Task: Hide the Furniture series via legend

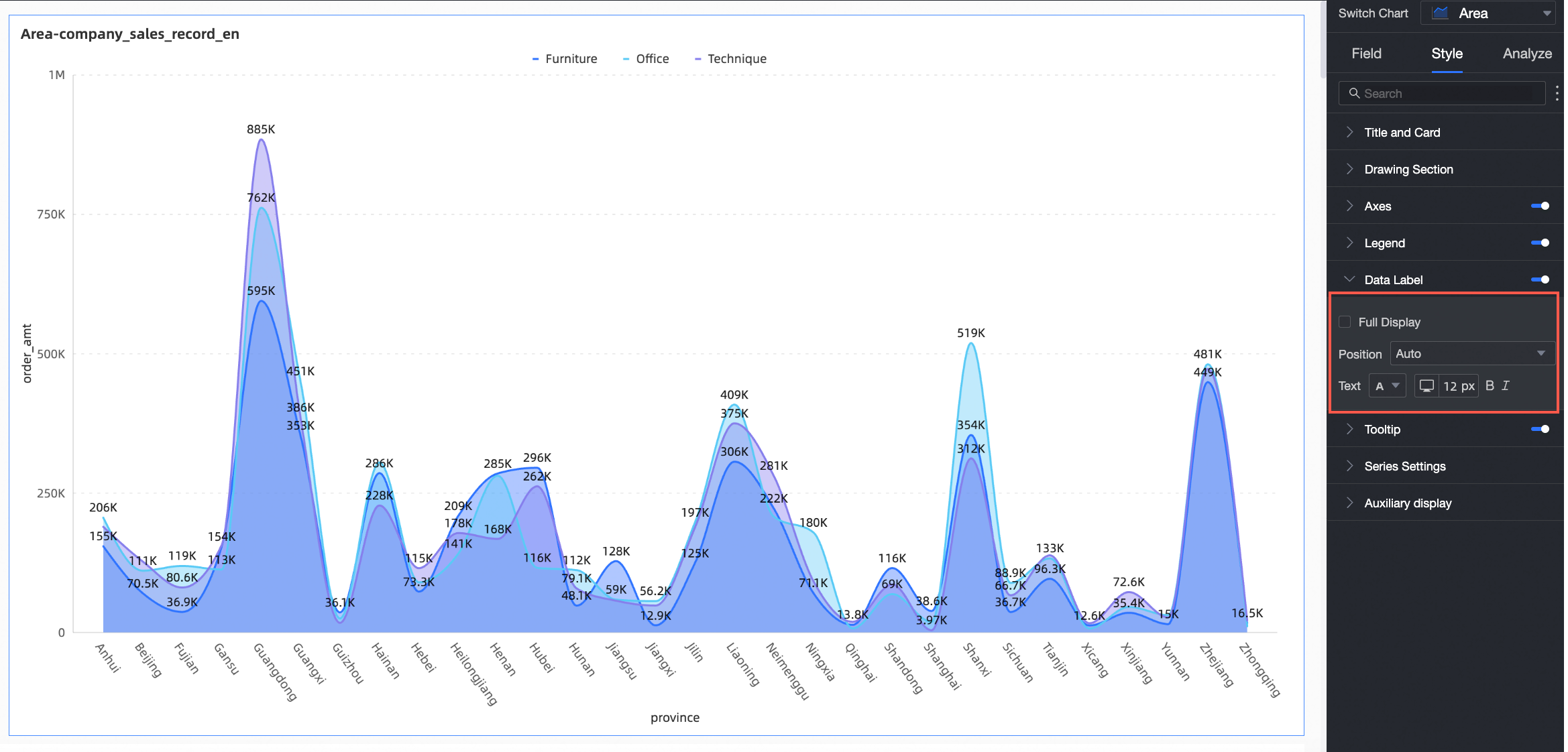Action: (564, 59)
